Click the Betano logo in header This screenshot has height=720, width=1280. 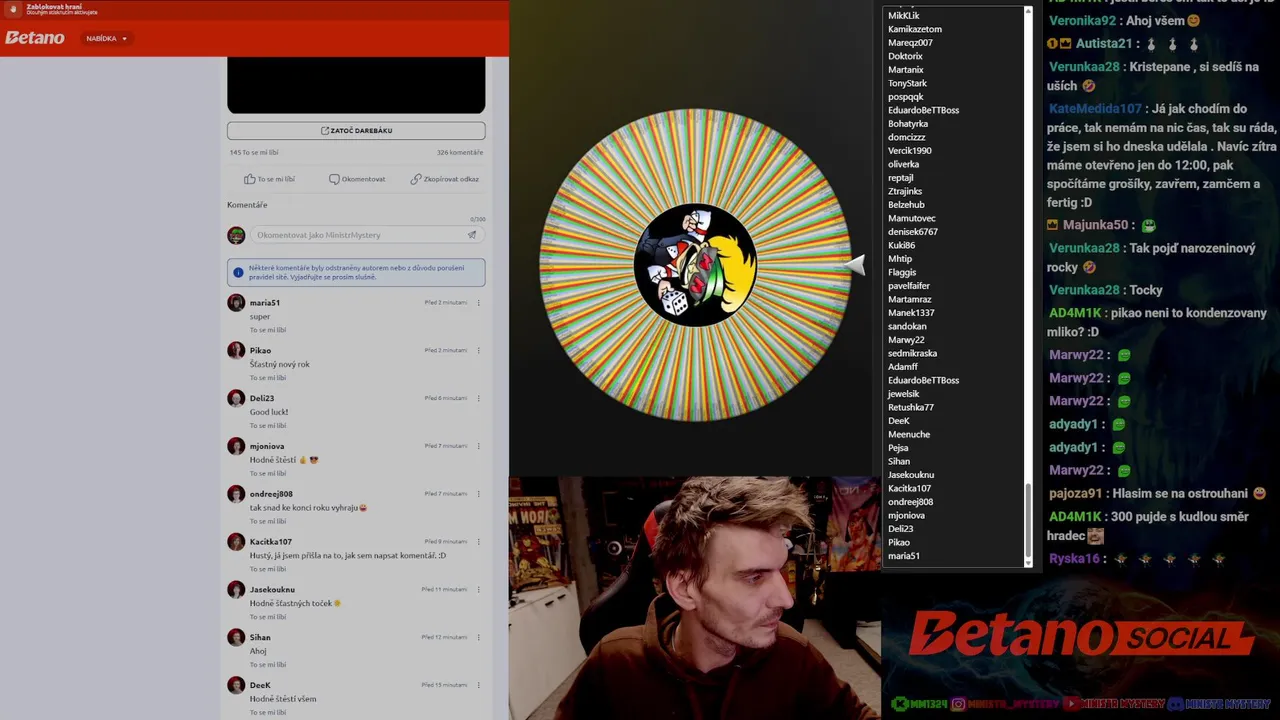[34, 38]
